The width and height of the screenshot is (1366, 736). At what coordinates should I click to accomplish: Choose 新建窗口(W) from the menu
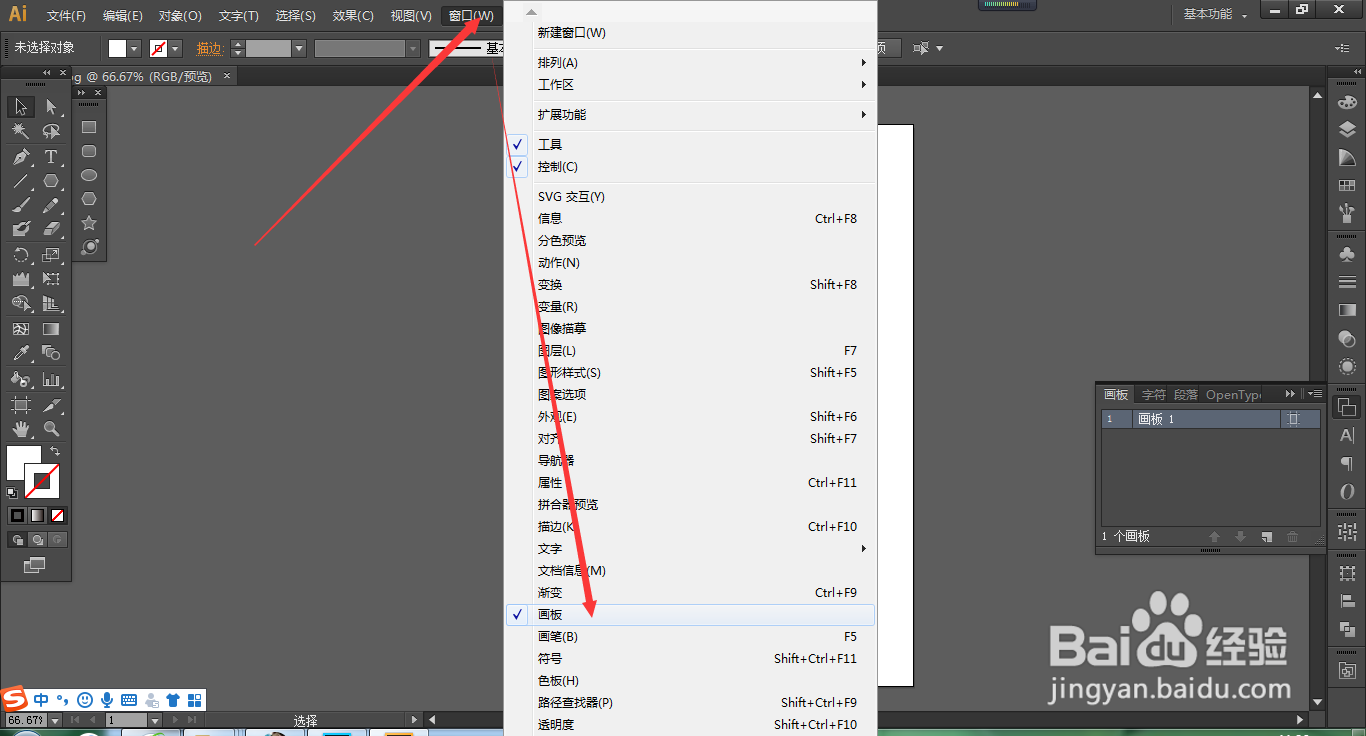pos(690,33)
